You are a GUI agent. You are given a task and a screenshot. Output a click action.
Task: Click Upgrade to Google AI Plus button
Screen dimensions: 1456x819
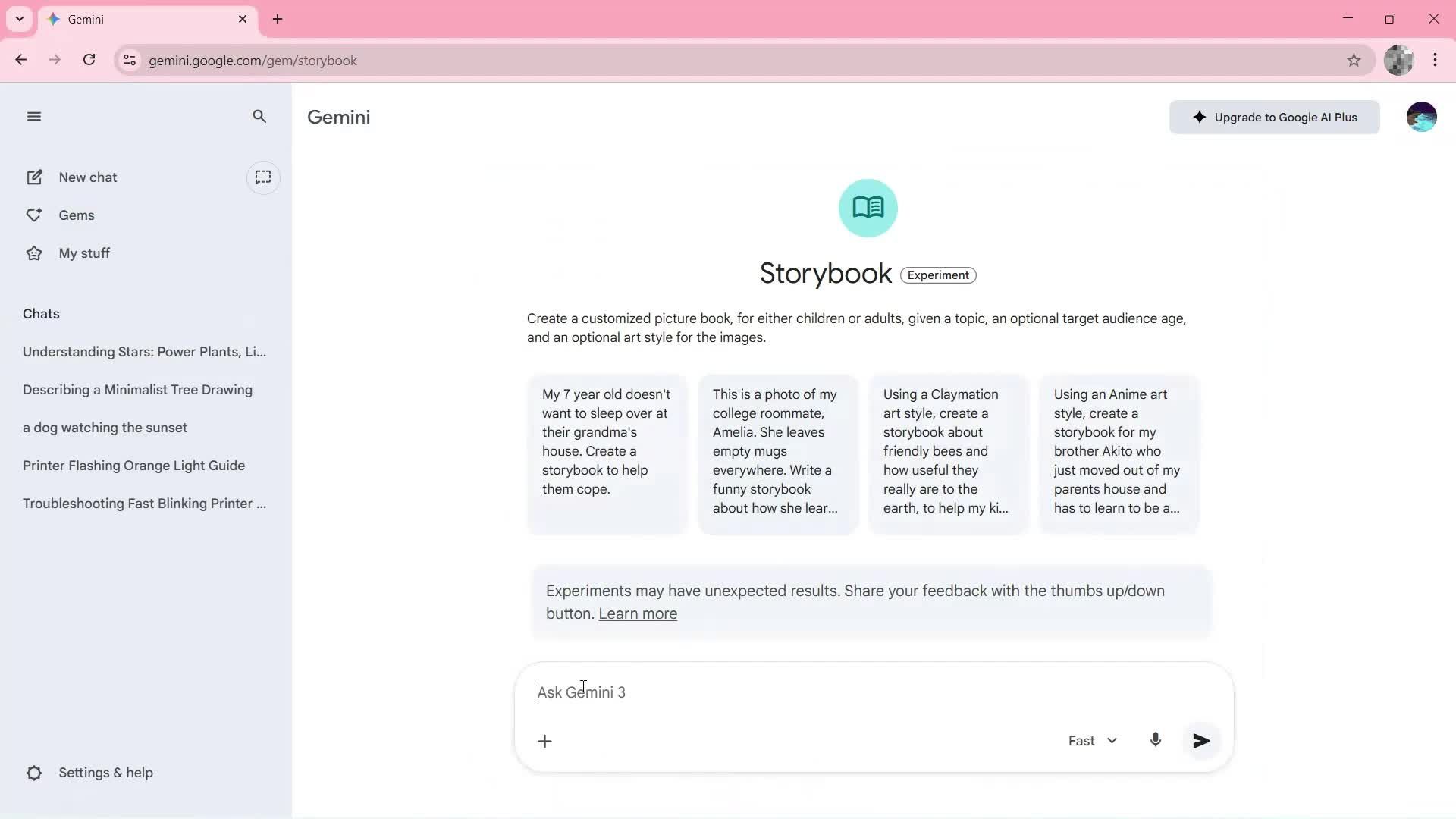1274,118
